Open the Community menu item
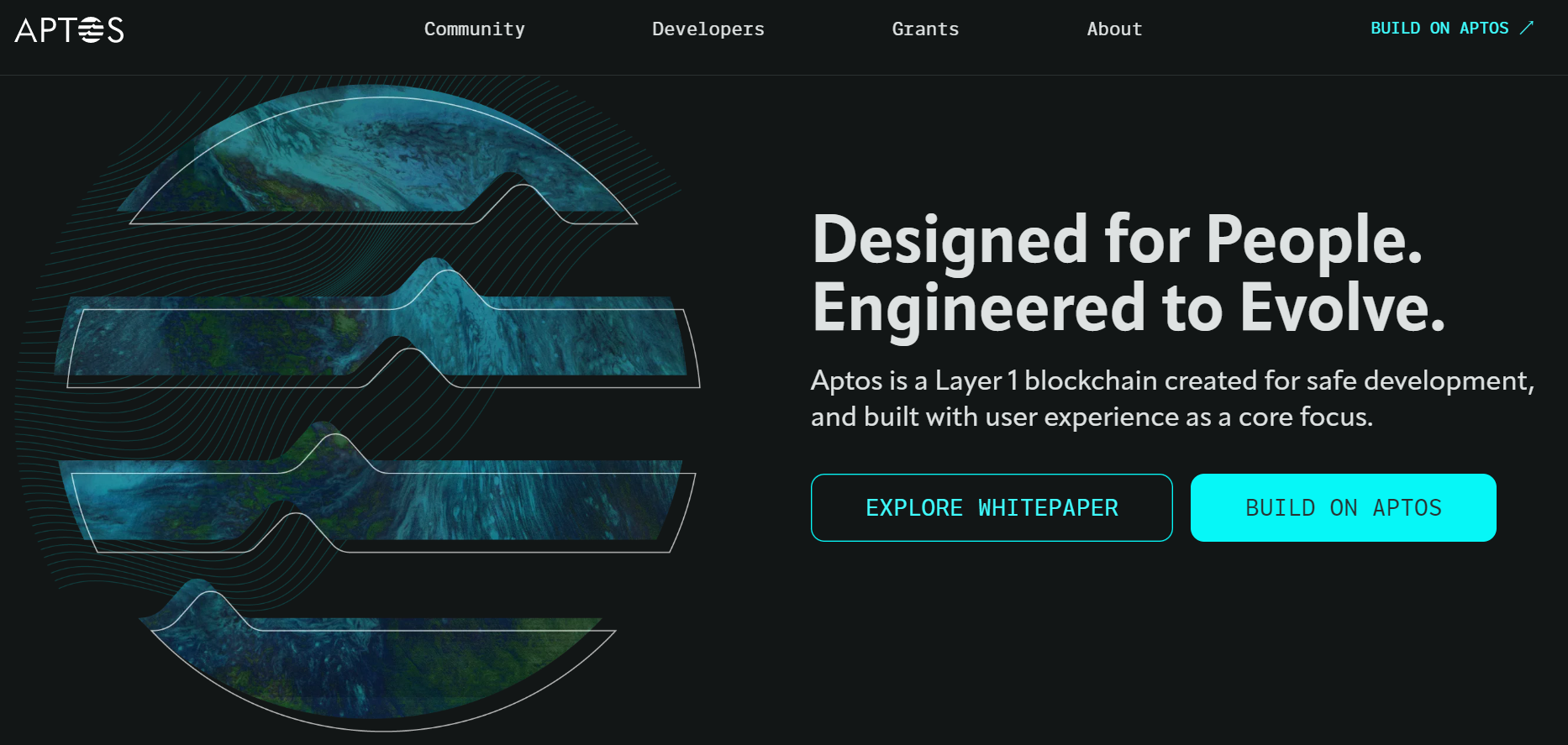This screenshot has height=745, width=1568. click(x=474, y=29)
